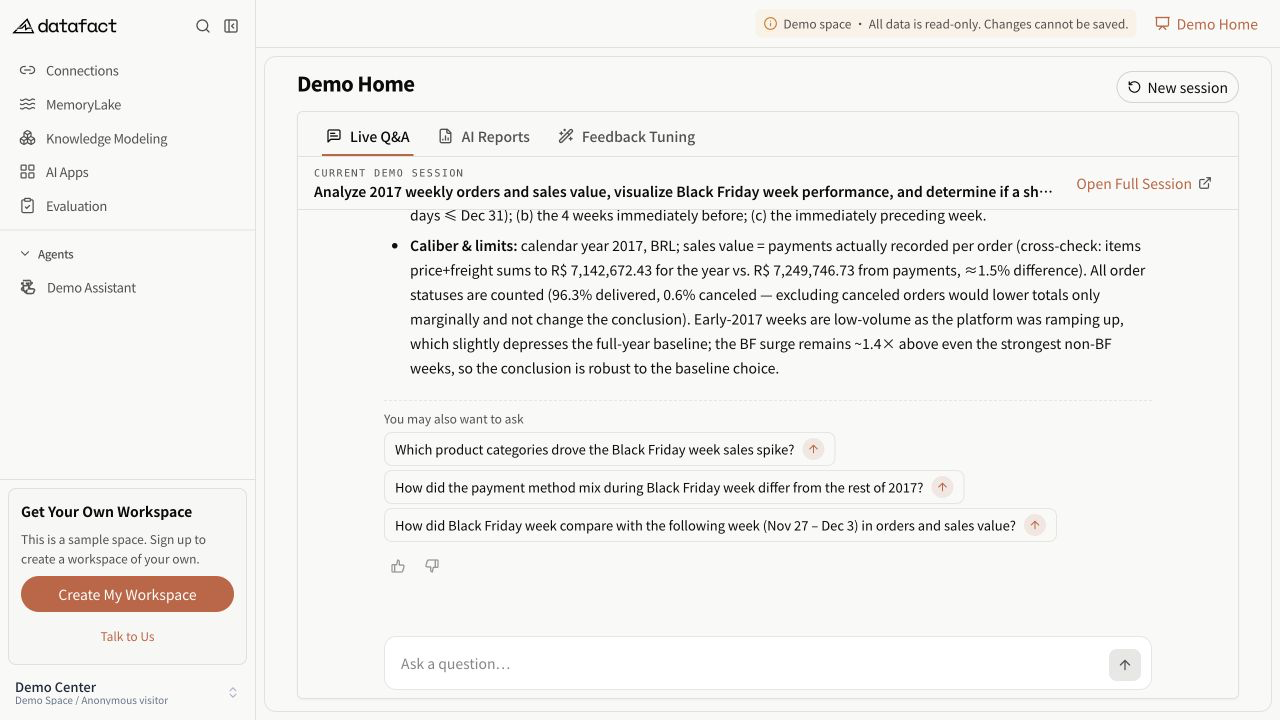This screenshot has height=720, width=1280.
Task: Click the datafact logo
Action: click(65, 26)
